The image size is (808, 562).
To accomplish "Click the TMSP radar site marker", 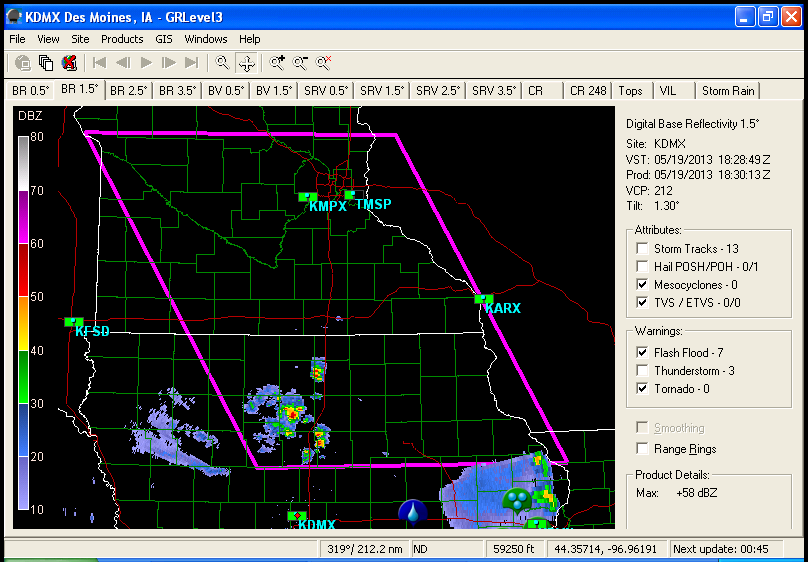I will coord(350,195).
